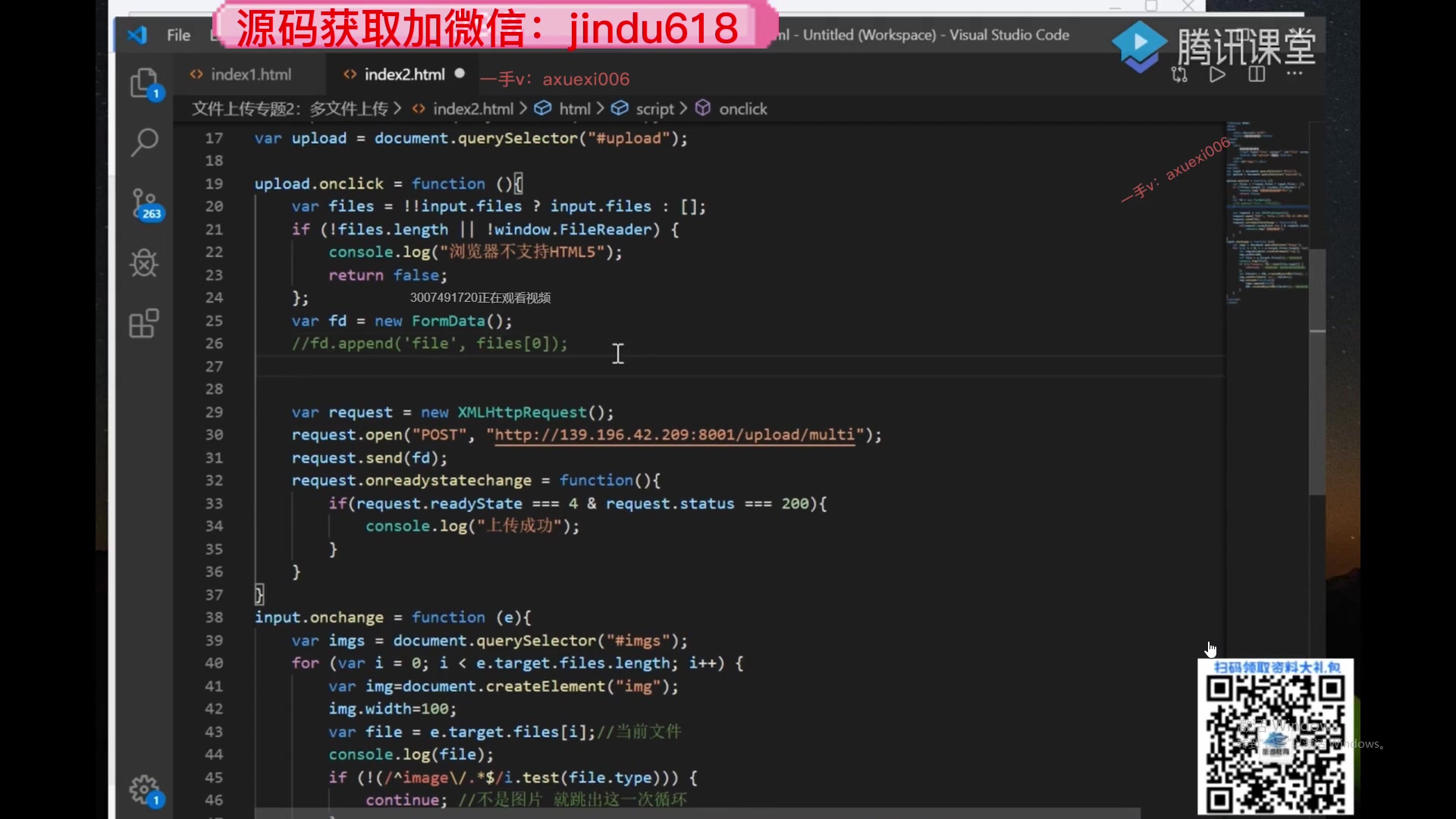Screen dimensions: 1456x819
Task: Click the Compare Changes icon in editor toolbar
Action: tap(1179, 74)
